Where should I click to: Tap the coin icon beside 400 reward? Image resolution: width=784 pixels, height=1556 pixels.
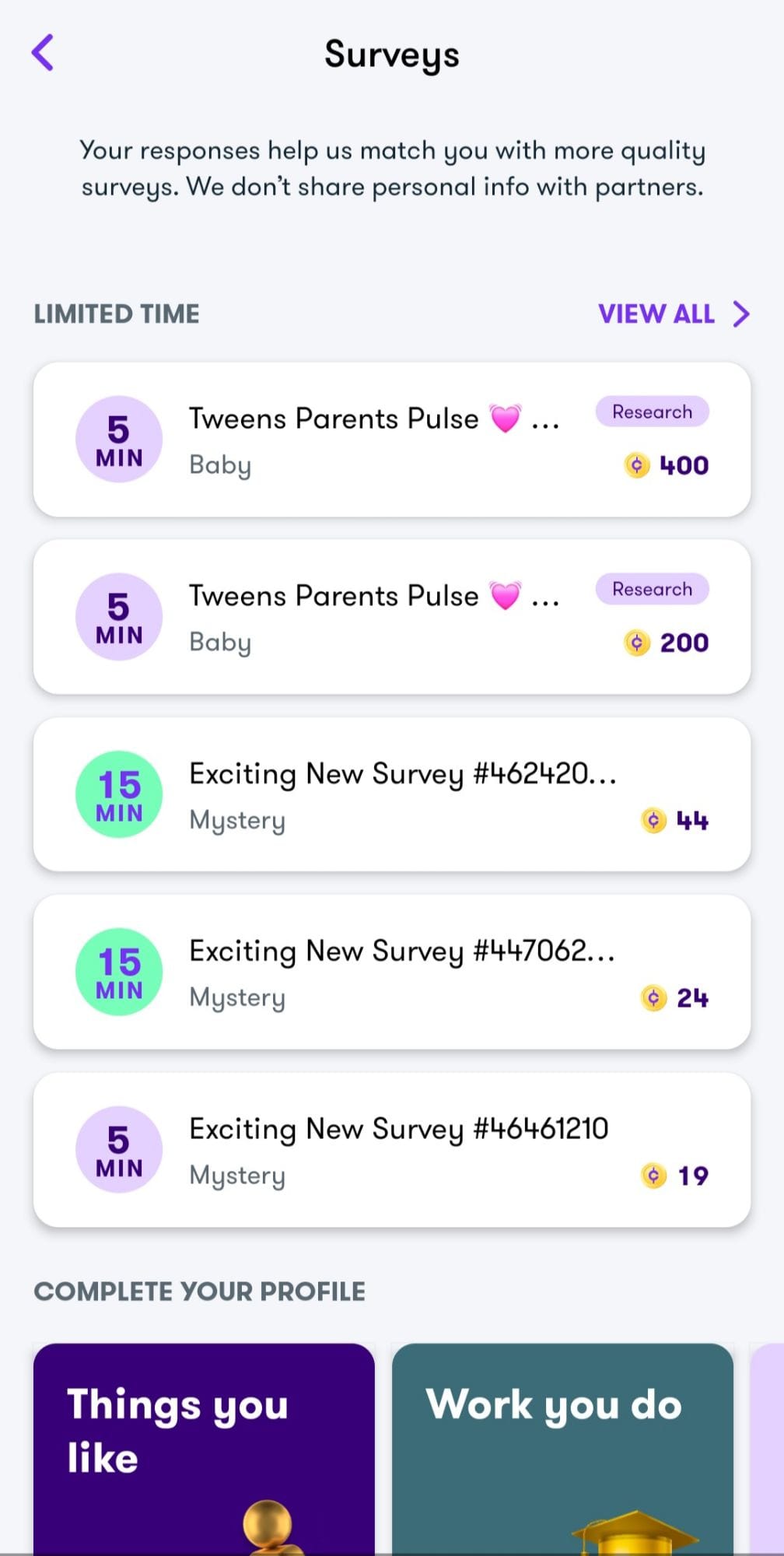click(637, 465)
